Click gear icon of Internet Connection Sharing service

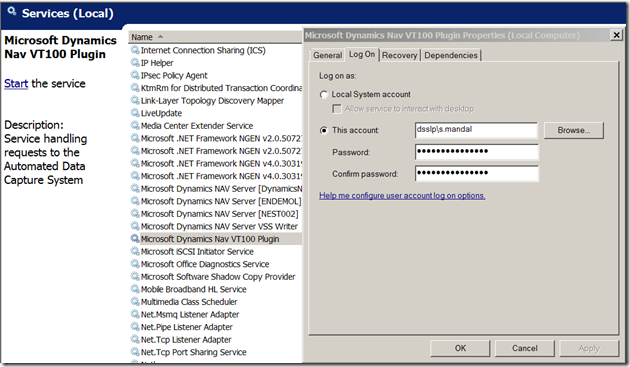(135, 50)
